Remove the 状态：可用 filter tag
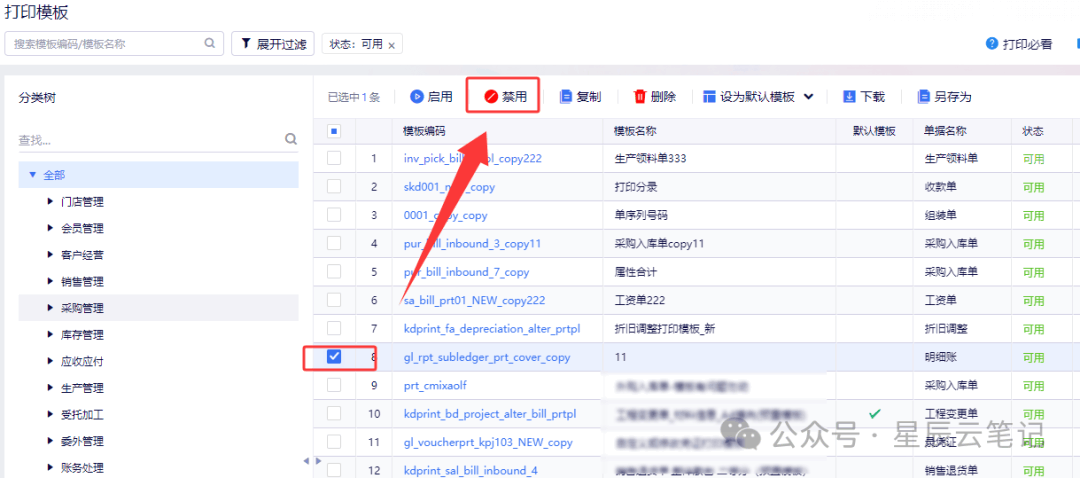1080x478 pixels. click(392, 45)
